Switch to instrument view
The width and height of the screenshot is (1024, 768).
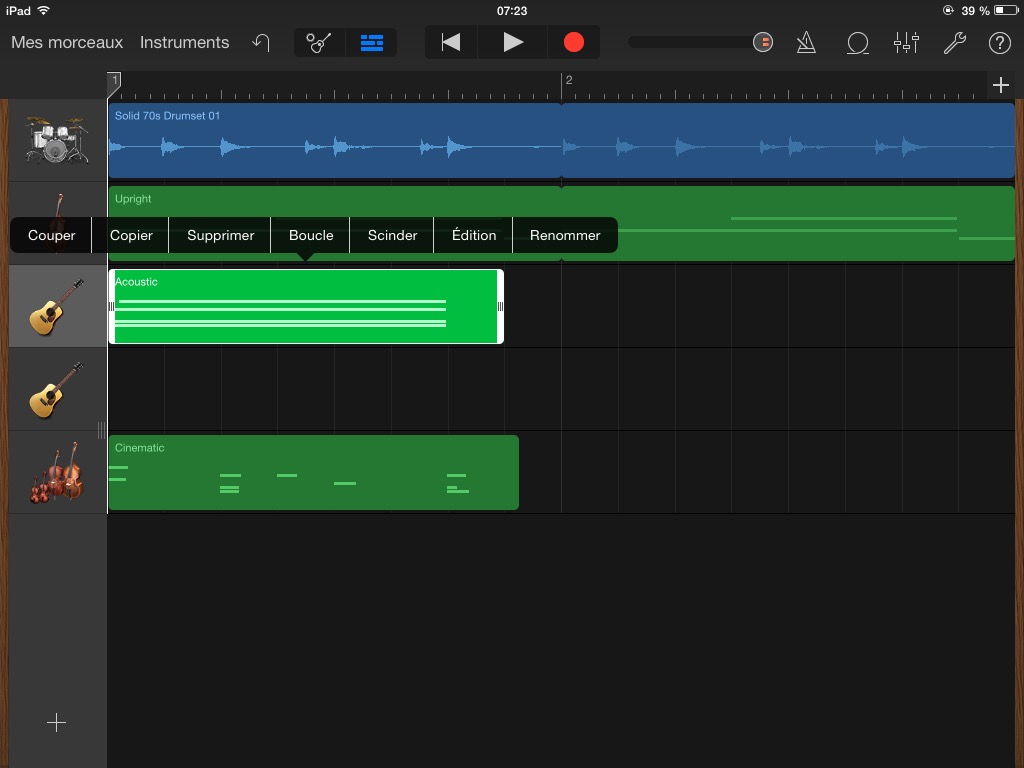point(320,43)
